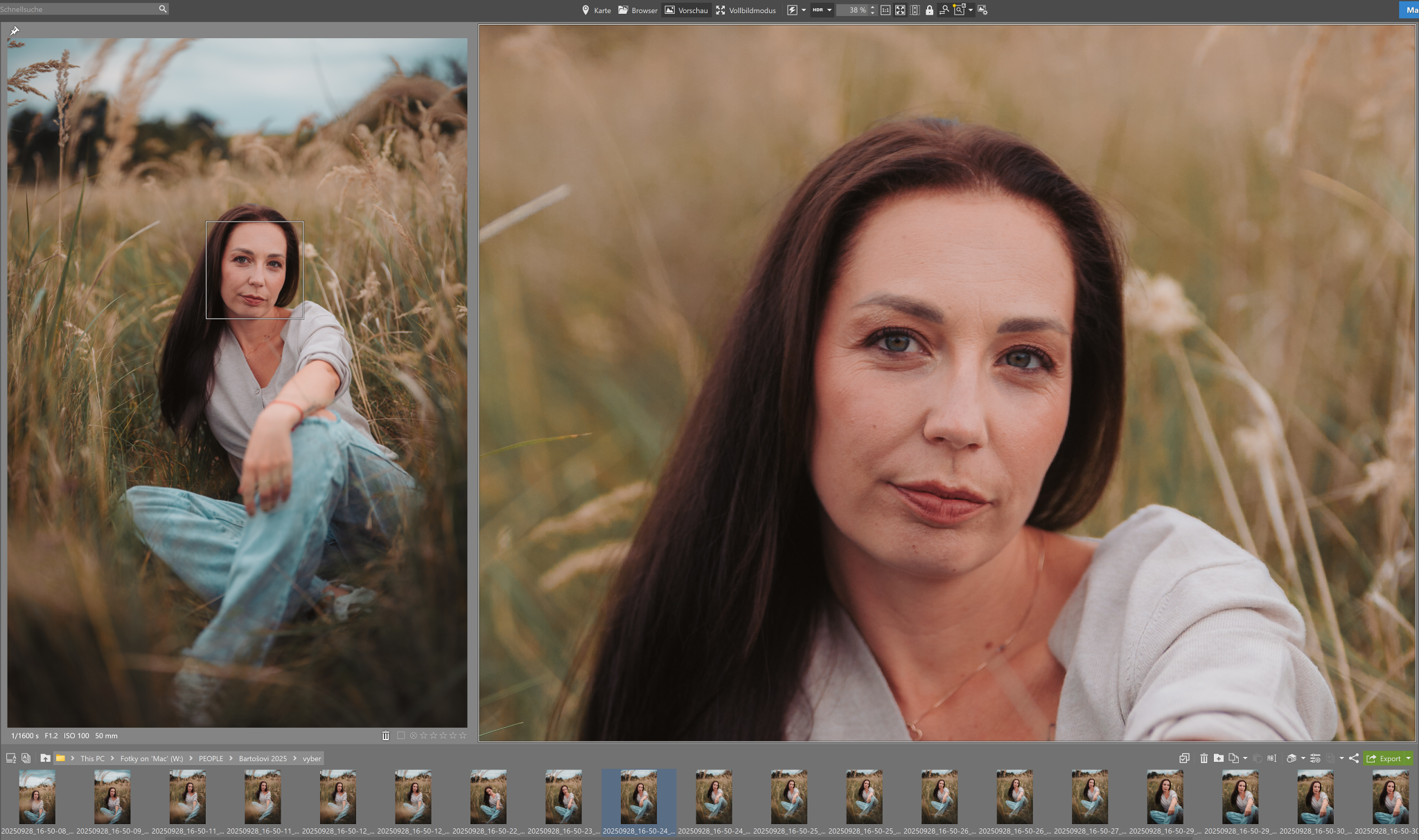Select thumbnail 20250928_16-50-22
1419x840 pixels.
click(488, 796)
